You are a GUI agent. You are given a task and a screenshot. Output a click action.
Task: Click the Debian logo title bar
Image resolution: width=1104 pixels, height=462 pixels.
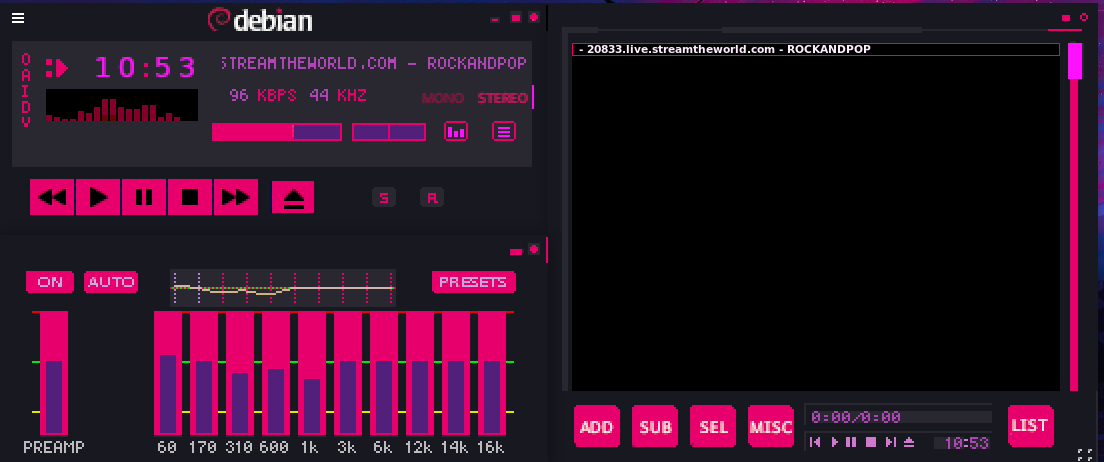tap(260, 20)
